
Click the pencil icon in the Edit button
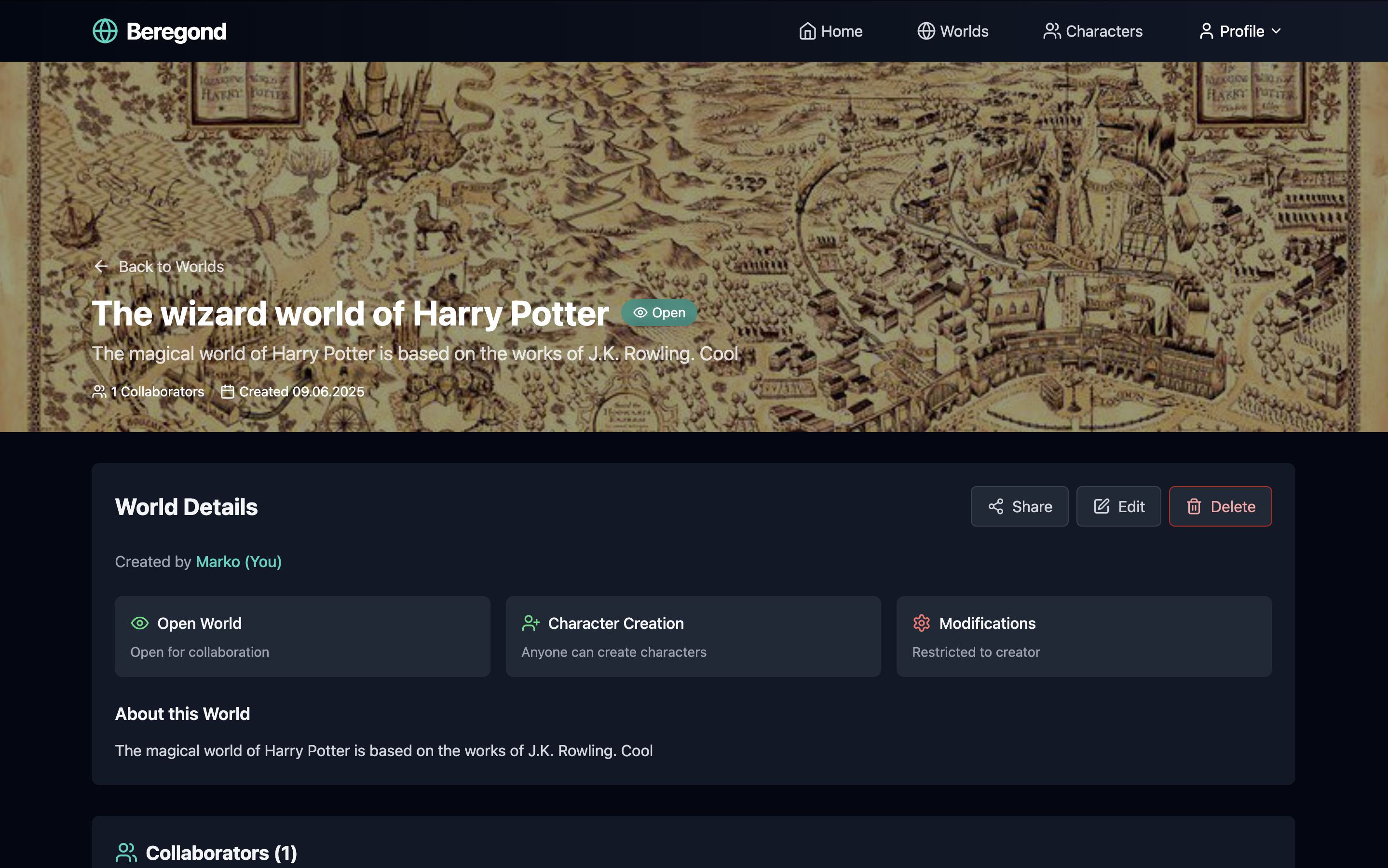(1101, 506)
